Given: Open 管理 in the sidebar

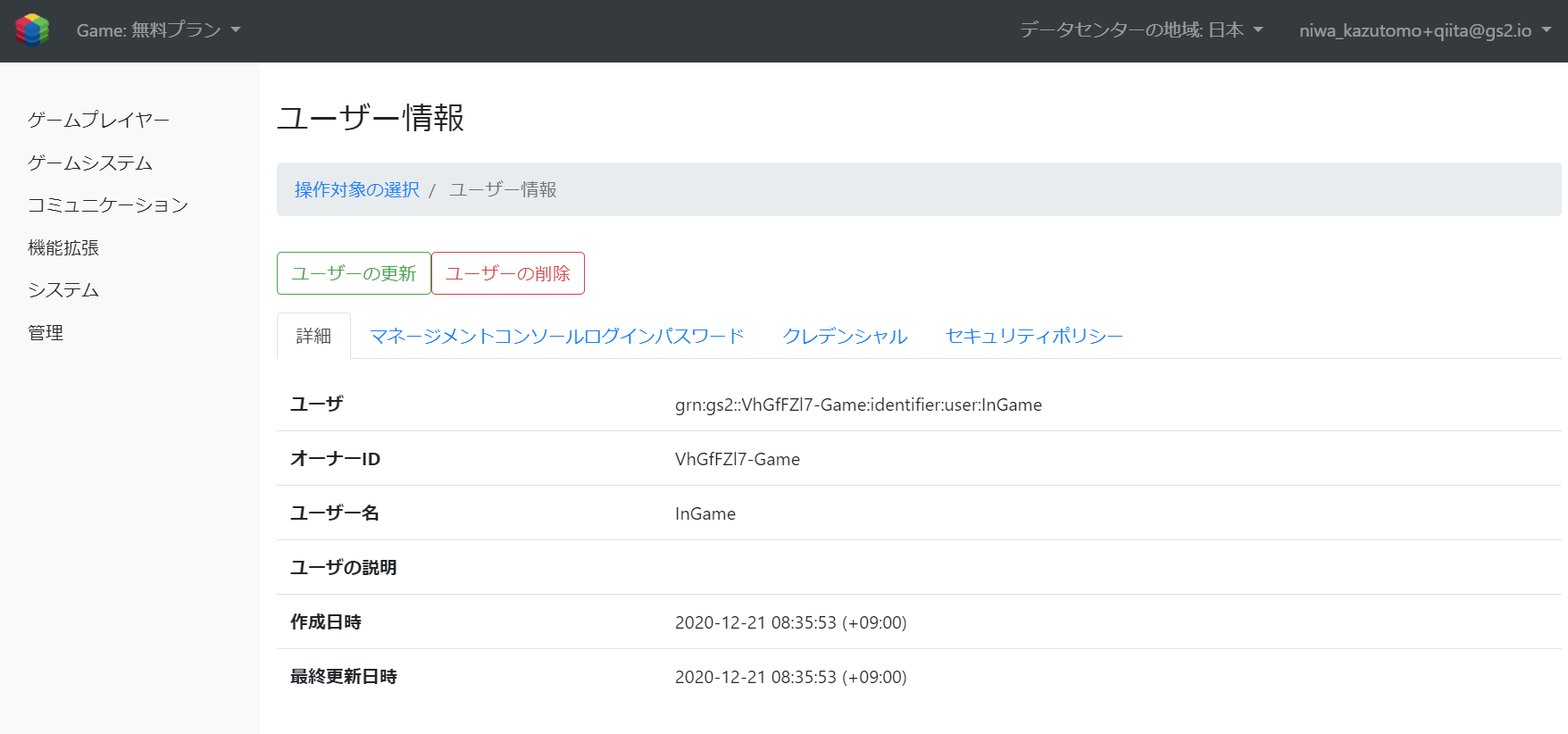Looking at the screenshot, I should 46,332.
